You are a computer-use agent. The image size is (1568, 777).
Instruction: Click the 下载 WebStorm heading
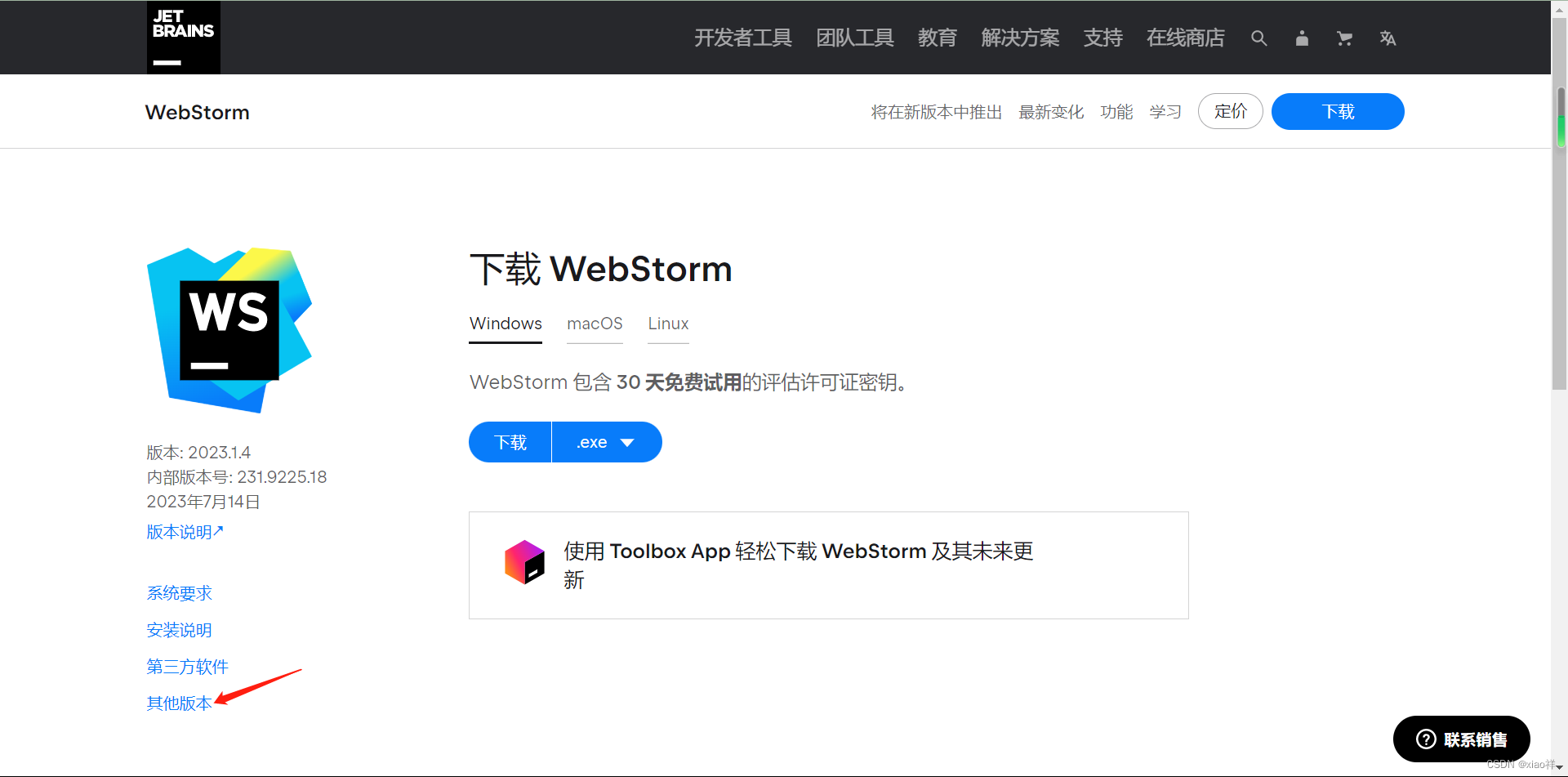tap(601, 269)
